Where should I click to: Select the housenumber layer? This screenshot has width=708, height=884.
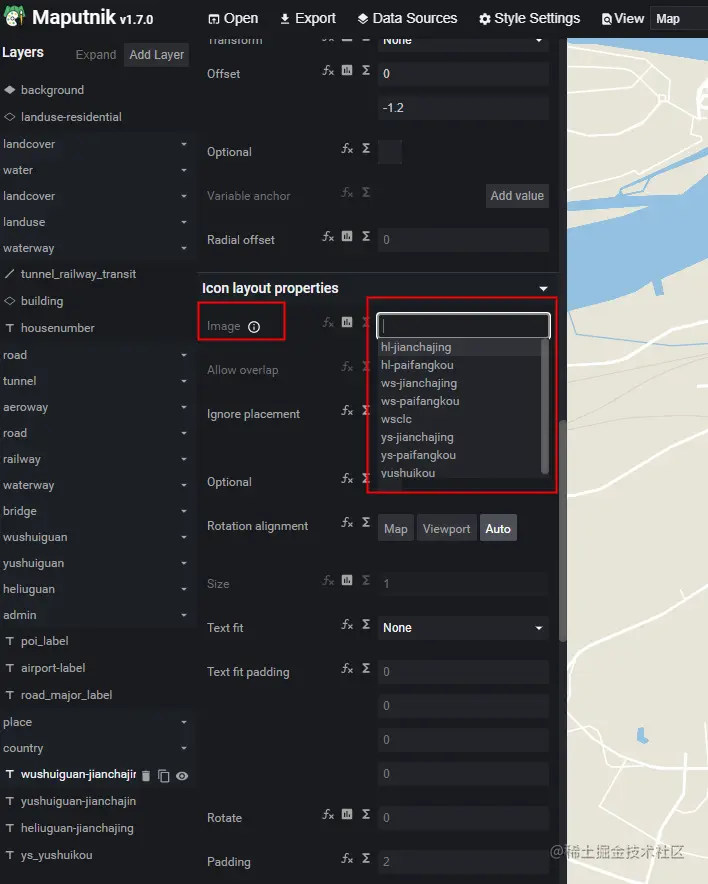(x=57, y=328)
